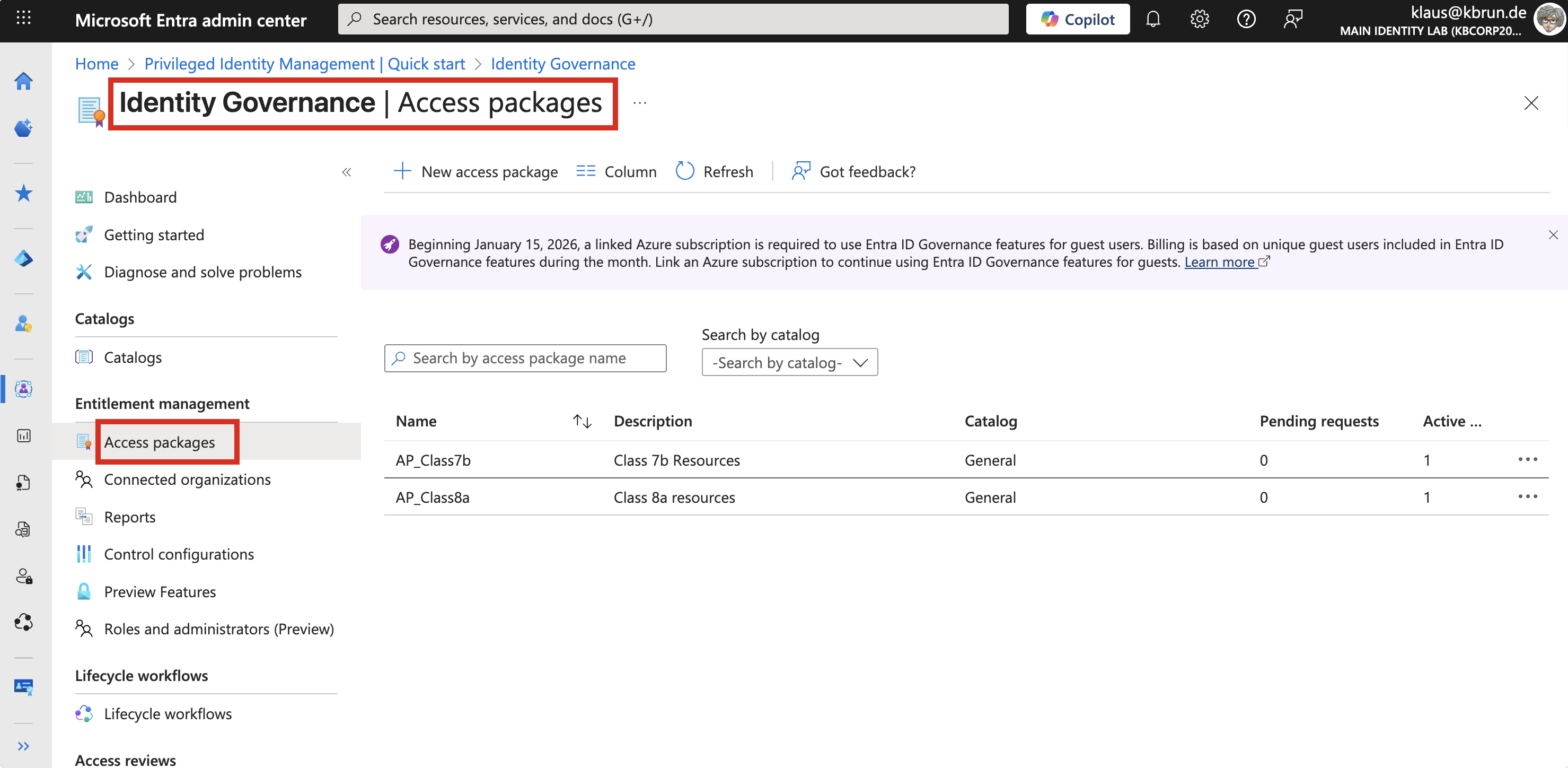Image resolution: width=1568 pixels, height=768 pixels.
Task: Collapse the side menu with double chevron
Action: coord(346,172)
